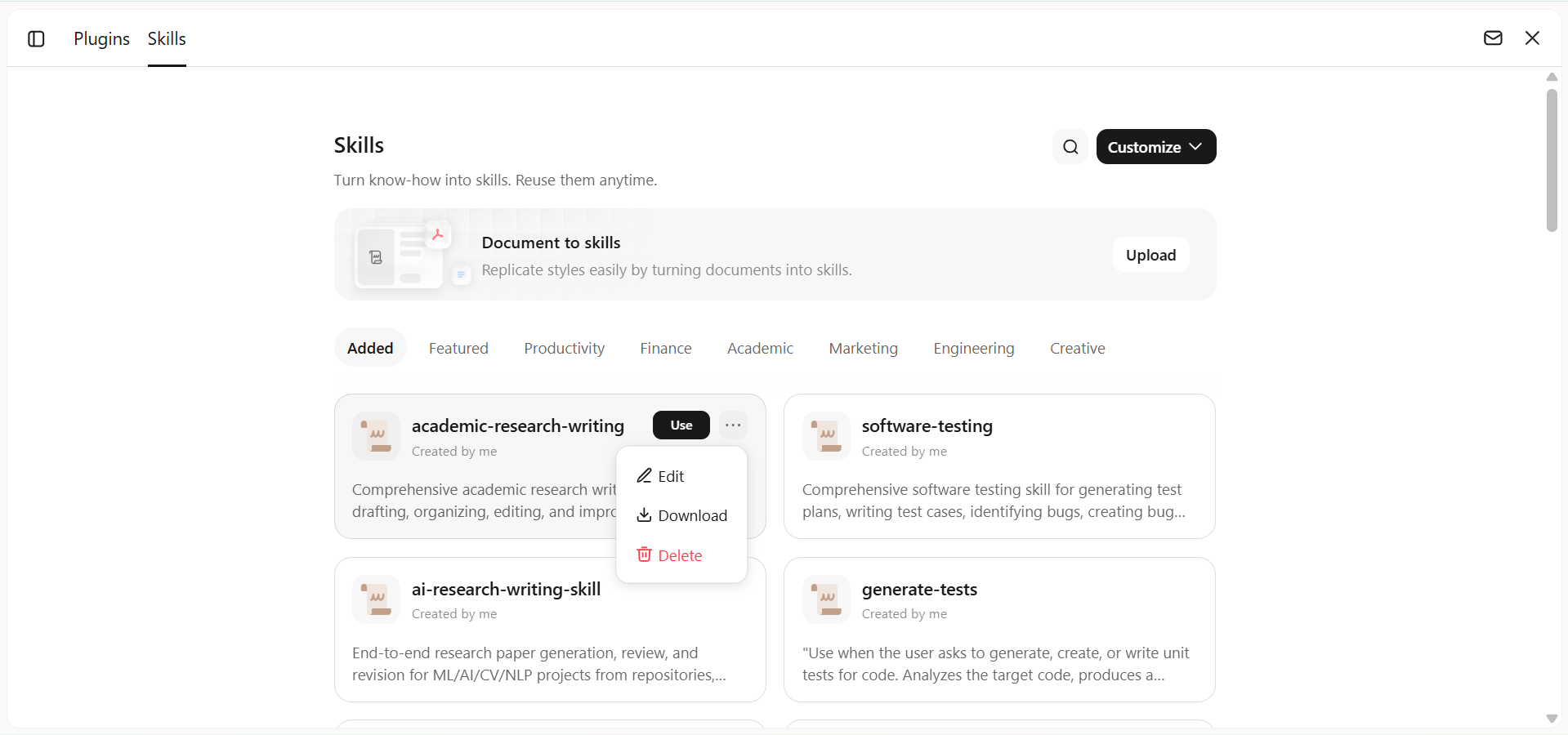The image size is (1568, 735).
Task: Click the academic-research-writing description text
Action: (484, 501)
